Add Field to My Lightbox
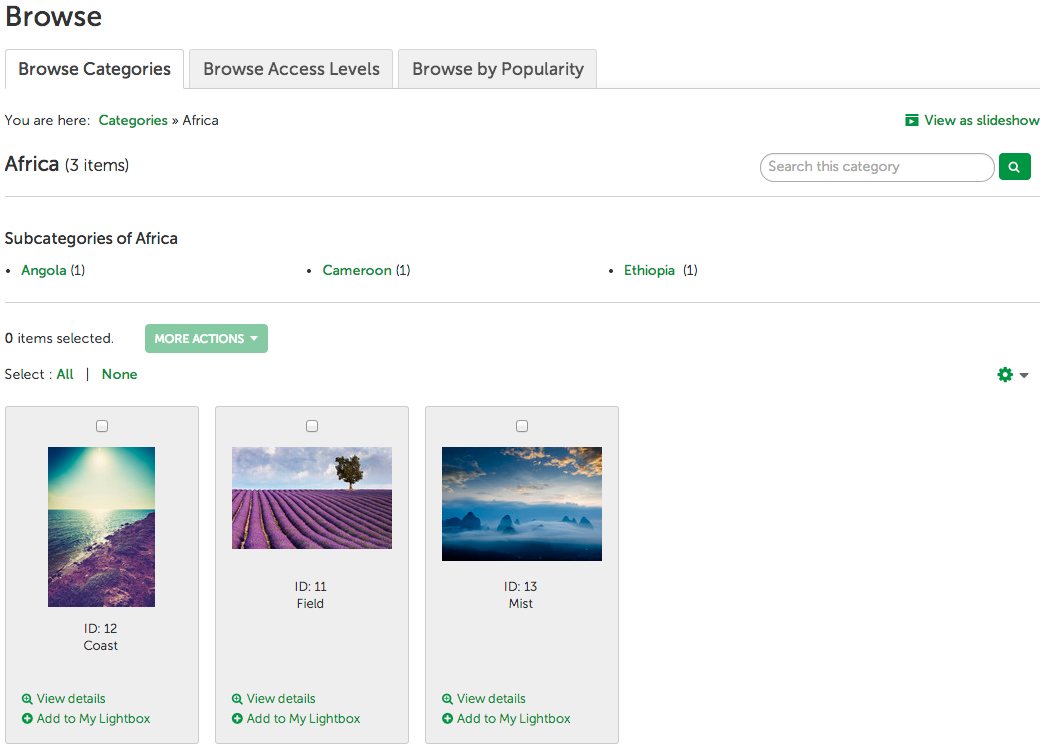The image size is (1045, 749). [303, 718]
